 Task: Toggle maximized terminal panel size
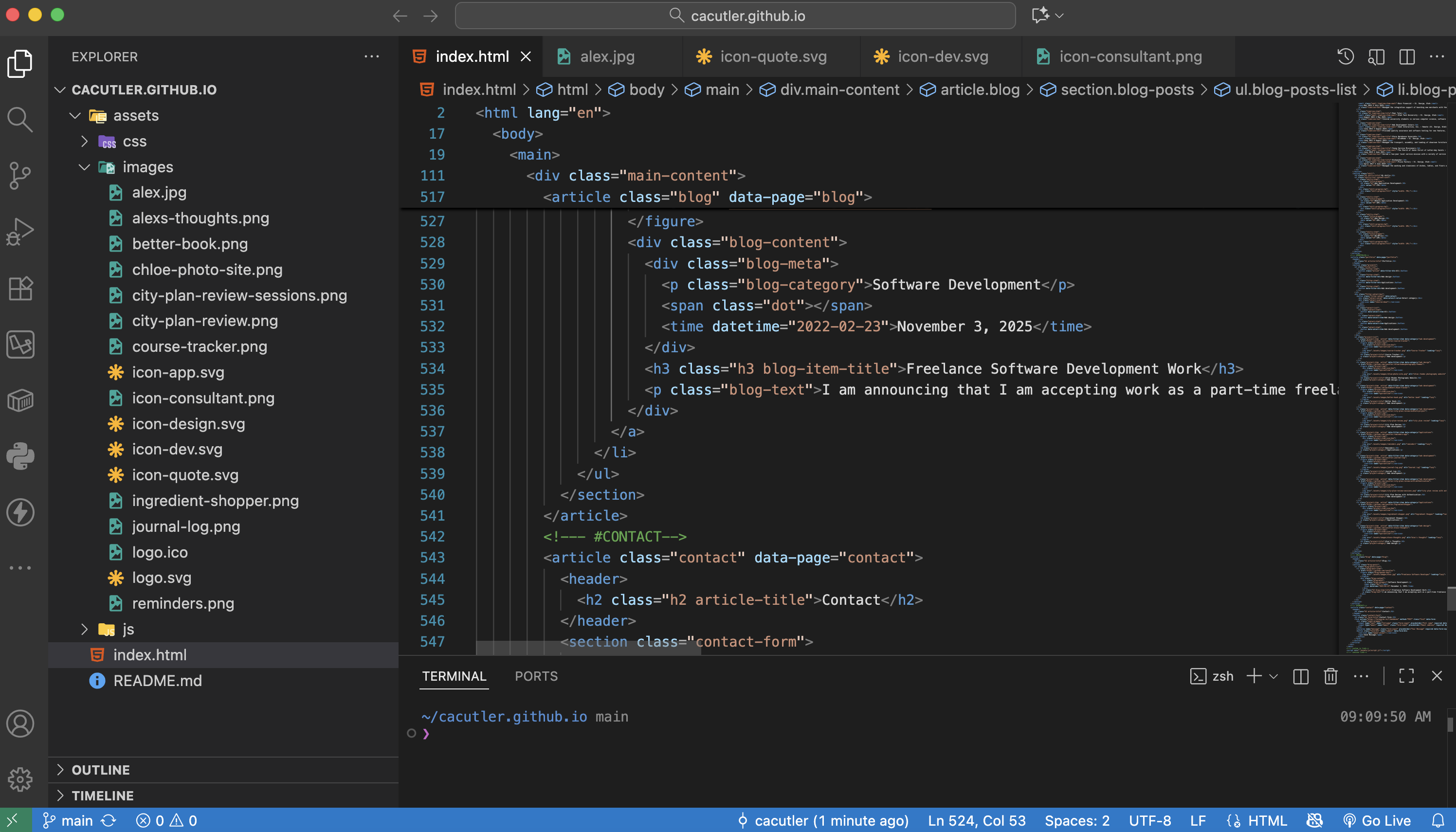click(1407, 676)
